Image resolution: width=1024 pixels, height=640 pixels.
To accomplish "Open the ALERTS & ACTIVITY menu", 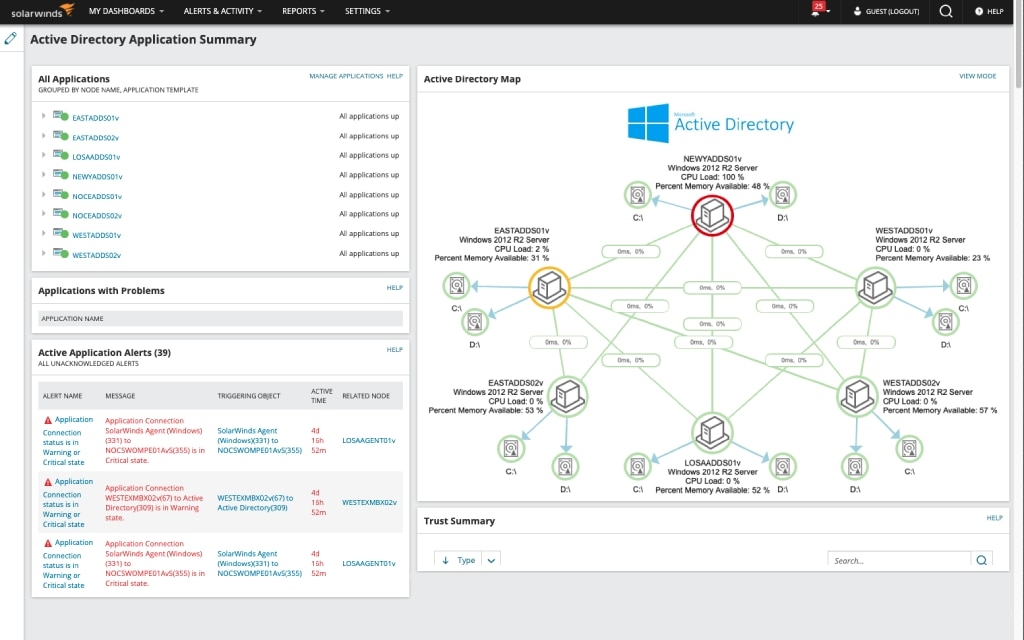I will point(221,11).
